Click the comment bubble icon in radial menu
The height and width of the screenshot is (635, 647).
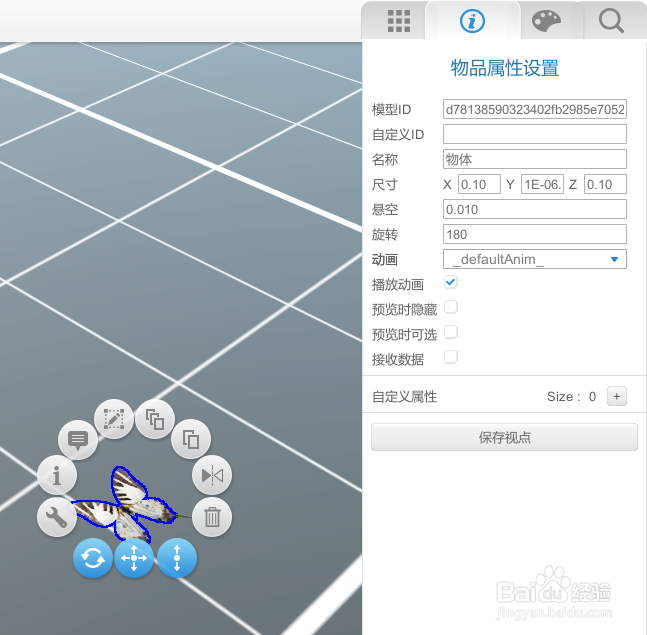click(78, 440)
